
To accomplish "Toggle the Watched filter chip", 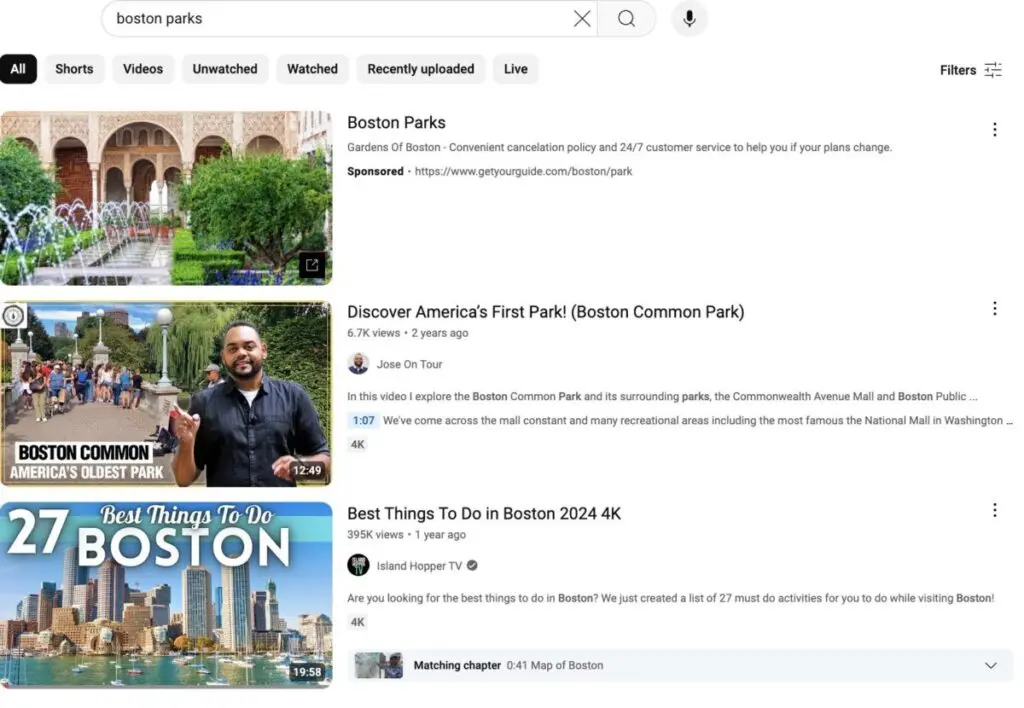I will pos(312,69).
